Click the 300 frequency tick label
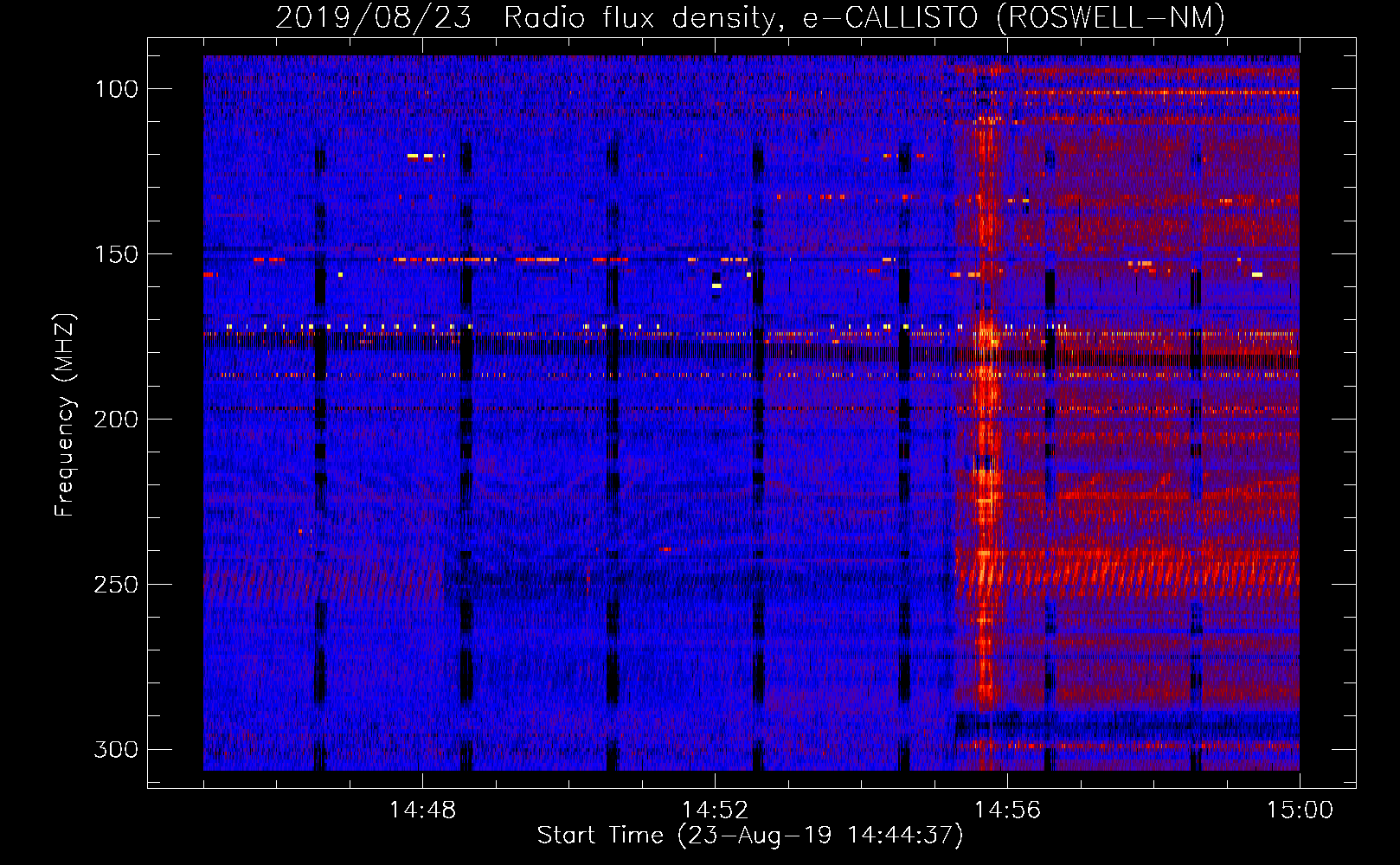The width and height of the screenshot is (1400, 865). 117,749
